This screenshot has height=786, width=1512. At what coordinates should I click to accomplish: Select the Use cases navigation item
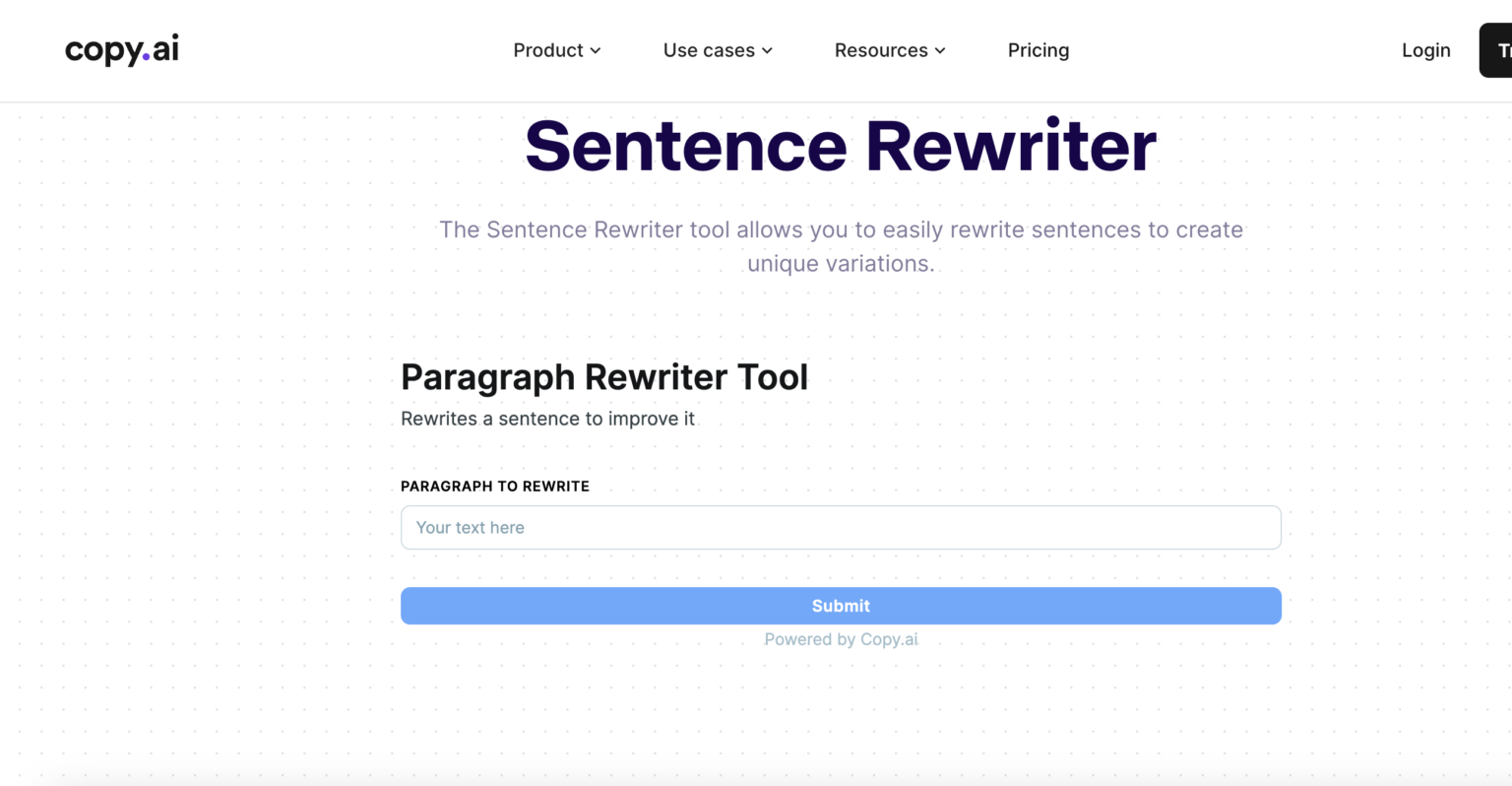710,50
